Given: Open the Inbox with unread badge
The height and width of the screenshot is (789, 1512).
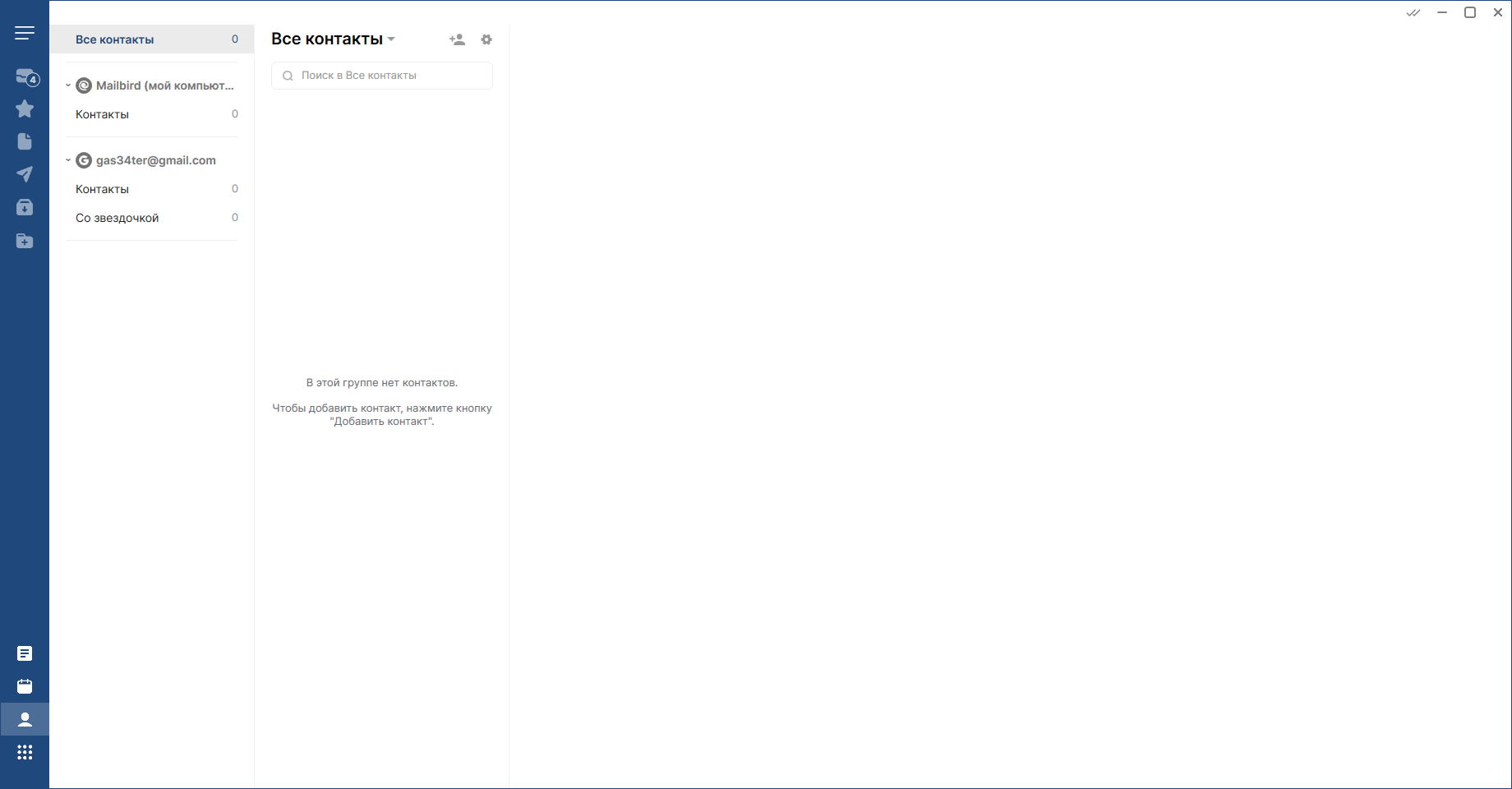Looking at the screenshot, I should click(25, 77).
